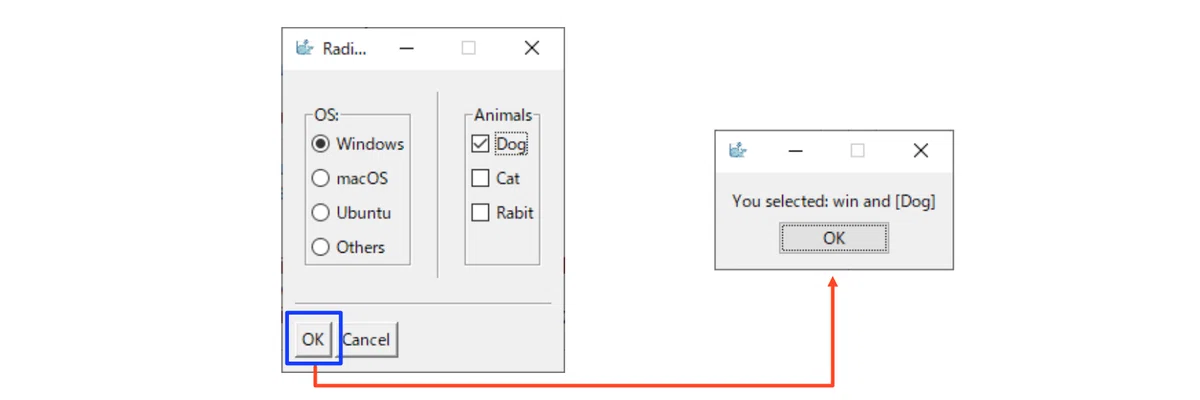Close the Radi... window
This screenshot has height=400, width=1200.
(x=532, y=48)
